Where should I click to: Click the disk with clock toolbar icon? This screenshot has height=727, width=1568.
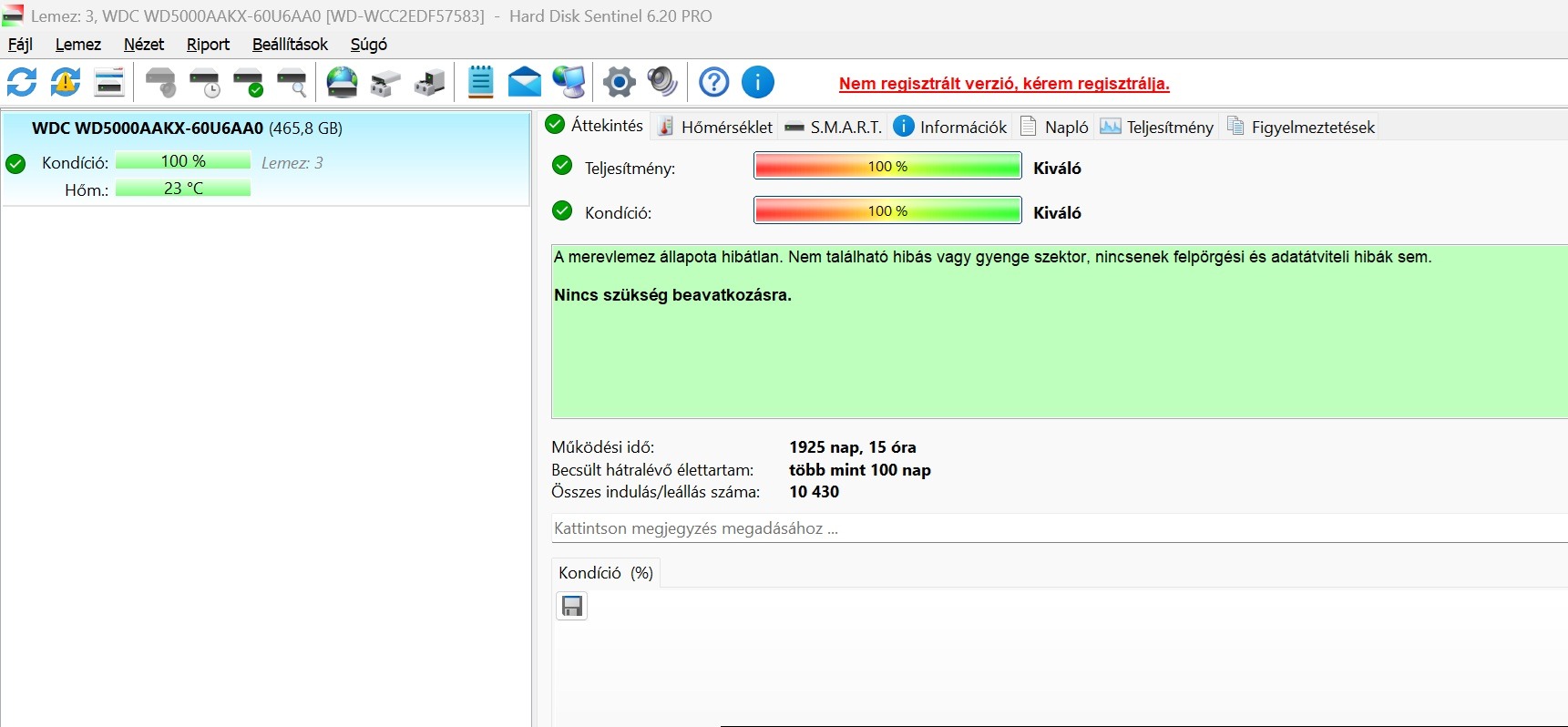pos(204,82)
